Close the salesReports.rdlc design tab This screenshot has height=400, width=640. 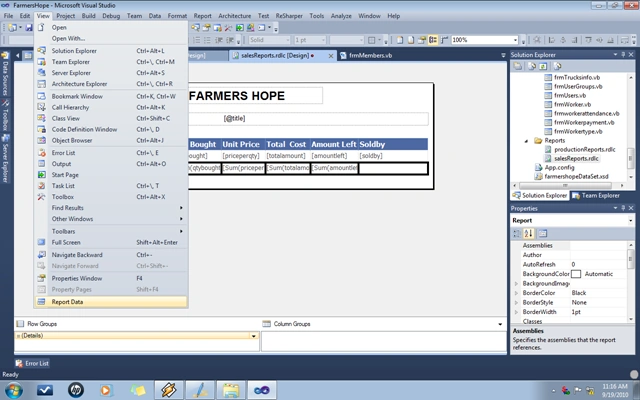coord(331,56)
